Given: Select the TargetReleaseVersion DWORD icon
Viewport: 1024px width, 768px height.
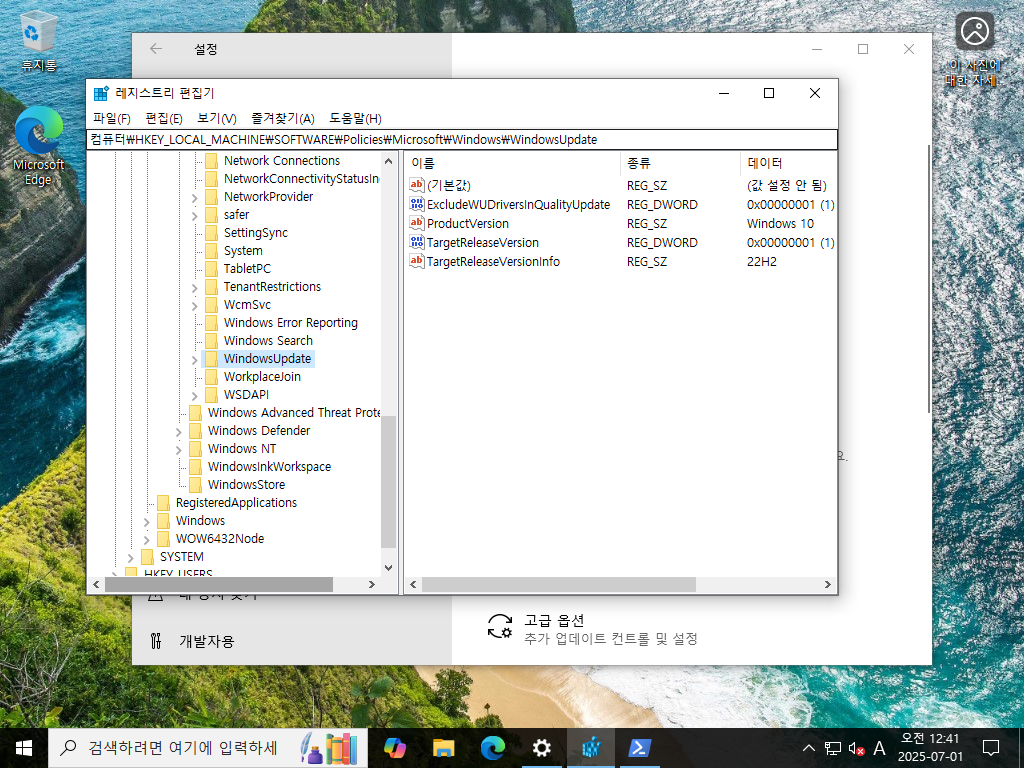Looking at the screenshot, I should [417, 242].
